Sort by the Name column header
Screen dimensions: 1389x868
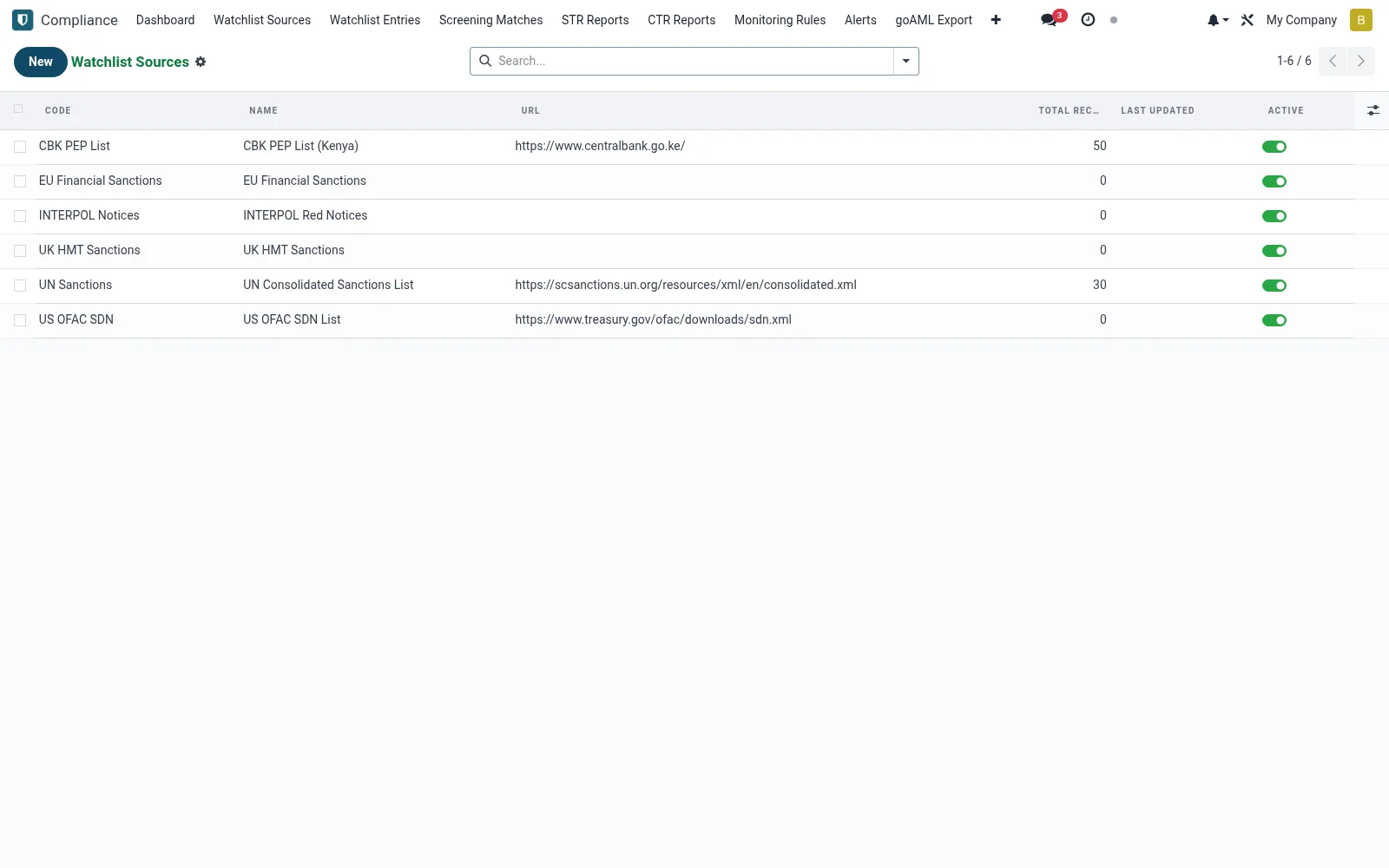coord(263,110)
